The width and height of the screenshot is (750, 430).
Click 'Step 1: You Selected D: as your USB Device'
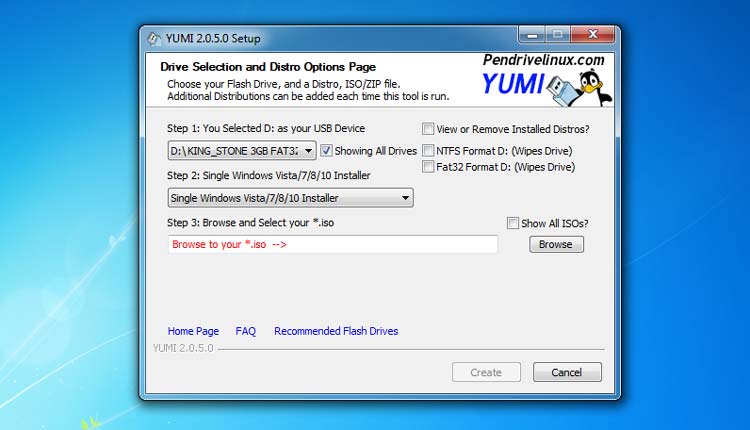[x=266, y=128]
